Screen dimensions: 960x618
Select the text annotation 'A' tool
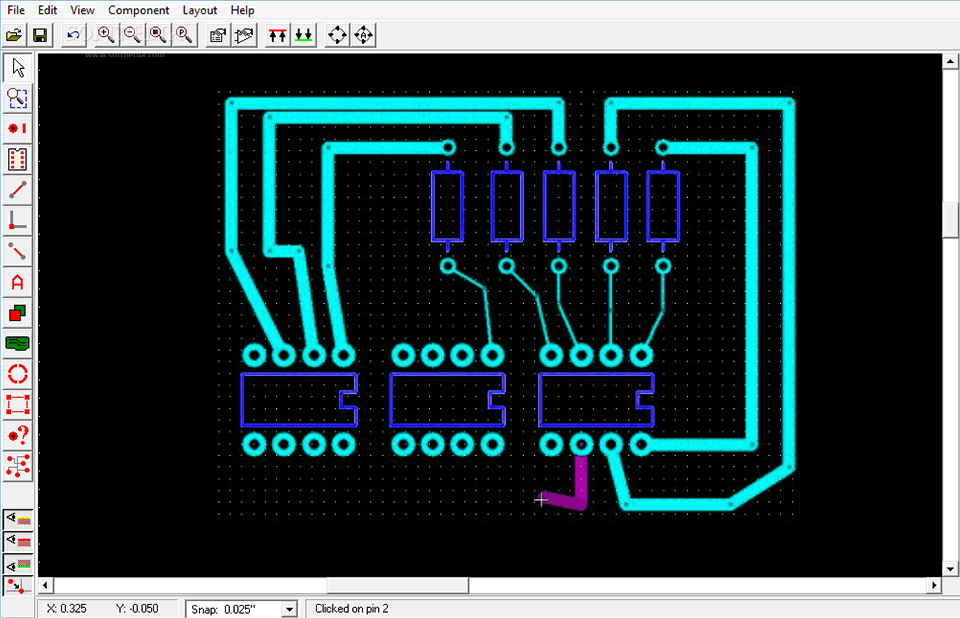[x=17, y=282]
